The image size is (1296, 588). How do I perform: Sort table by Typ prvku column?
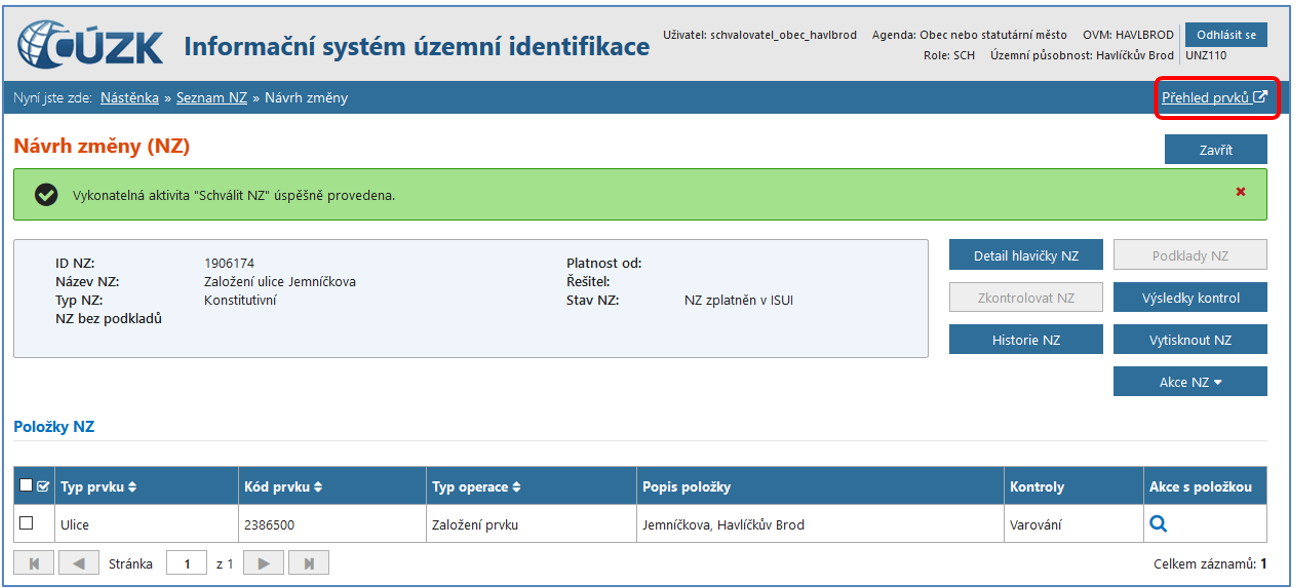[x=98, y=487]
